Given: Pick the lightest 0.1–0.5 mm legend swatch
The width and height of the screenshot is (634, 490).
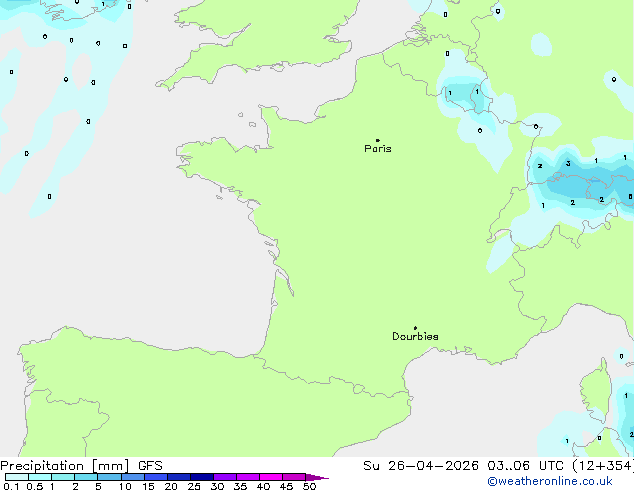Looking at the screenshot, I should [x=16, y=477].
